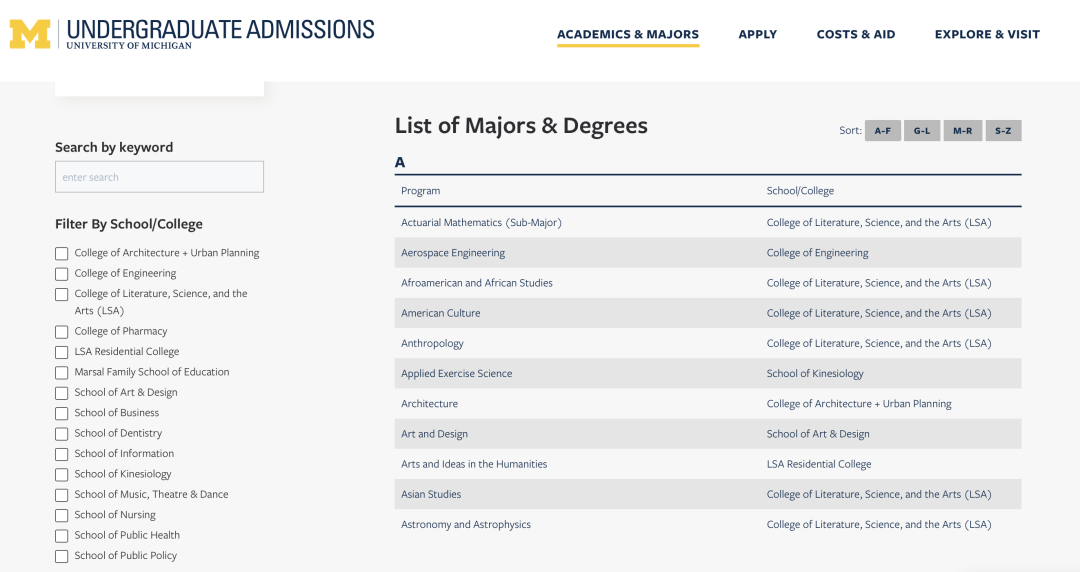Viewport: 1080px width, 572px height.
Task: Click LSA Residential College table cell
Action: [819, 464]
